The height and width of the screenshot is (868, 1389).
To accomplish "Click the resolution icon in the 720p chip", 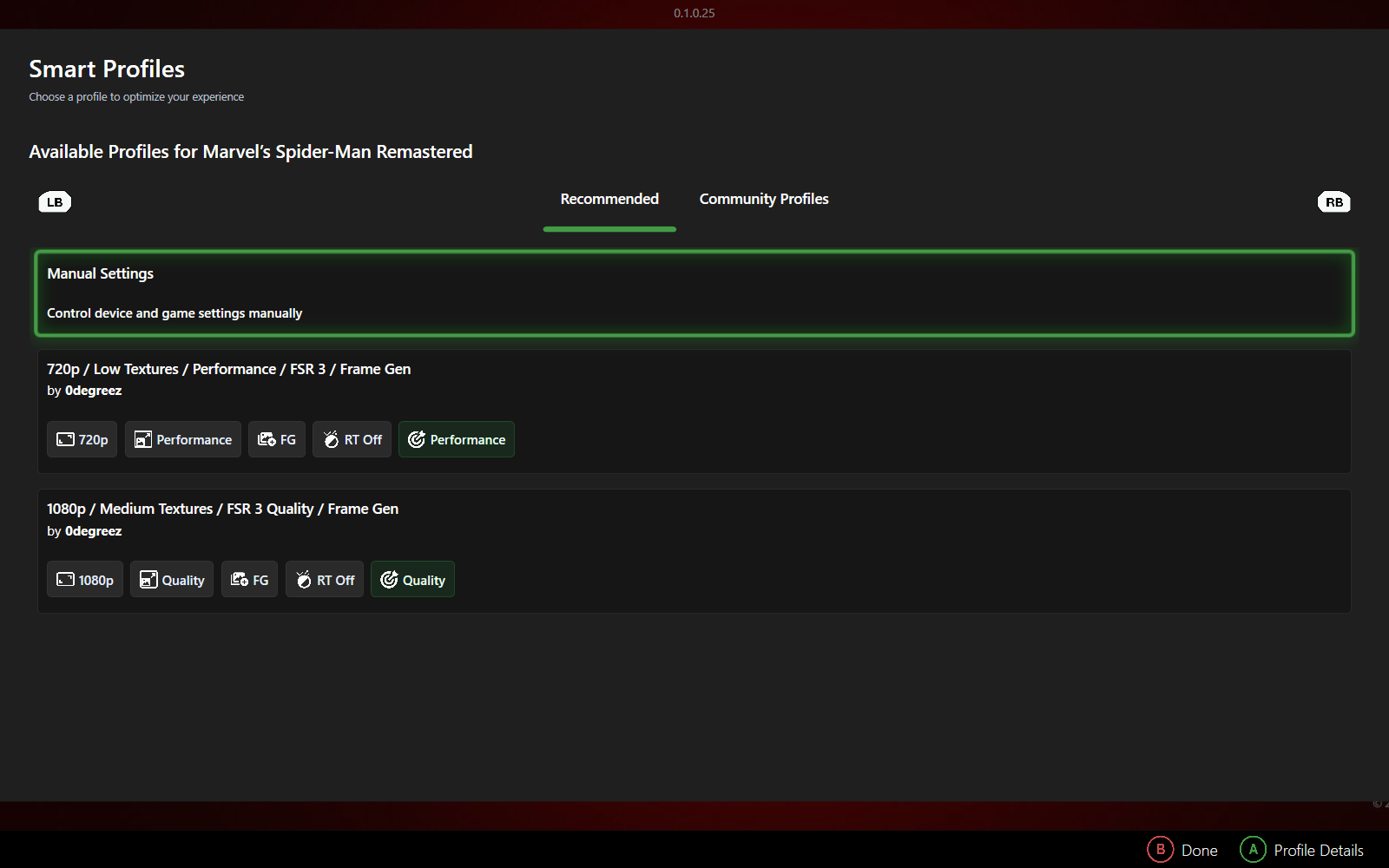I will click(x=65, y=439).
